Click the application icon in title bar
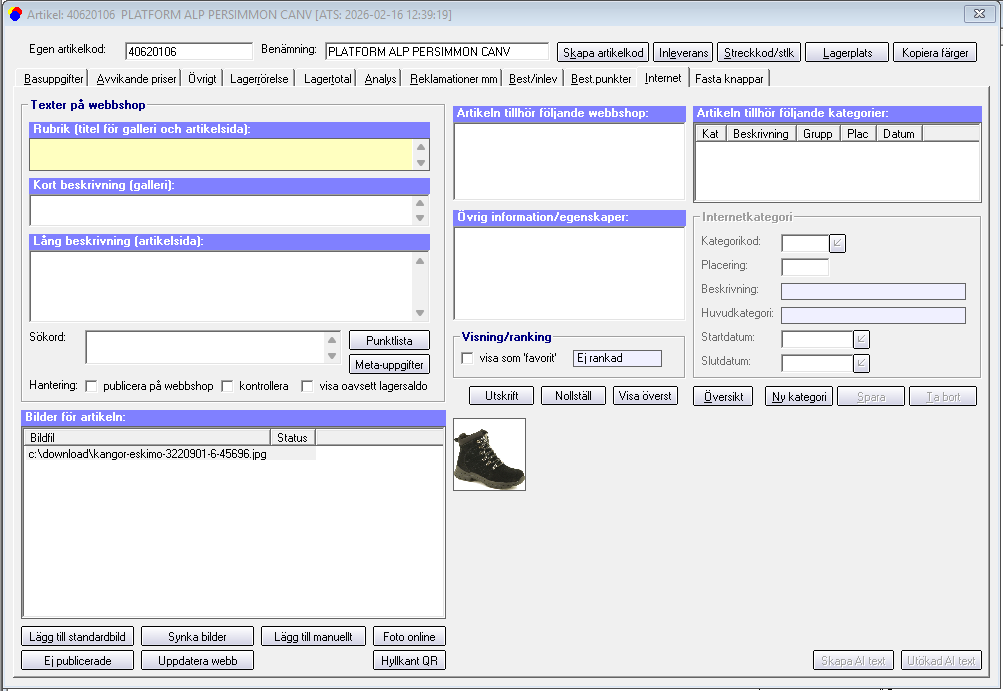Viewport: 1003px width, 691px height. click(x=15, y=14)
